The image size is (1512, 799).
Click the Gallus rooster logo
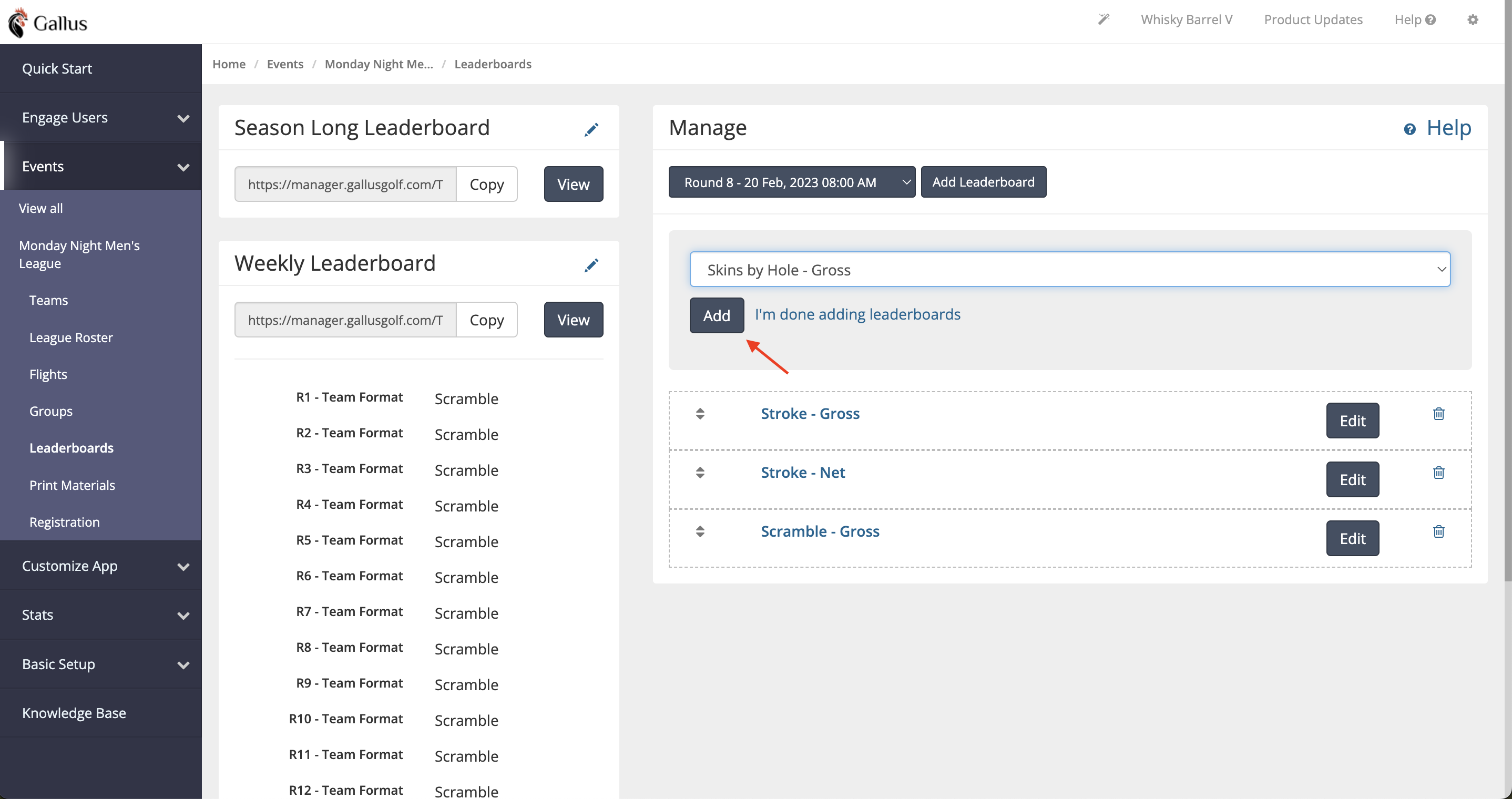tap(47, 22)
